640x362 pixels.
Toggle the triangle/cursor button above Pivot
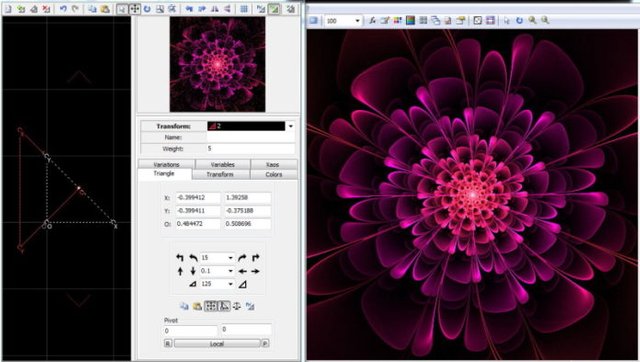pos(224,306)
